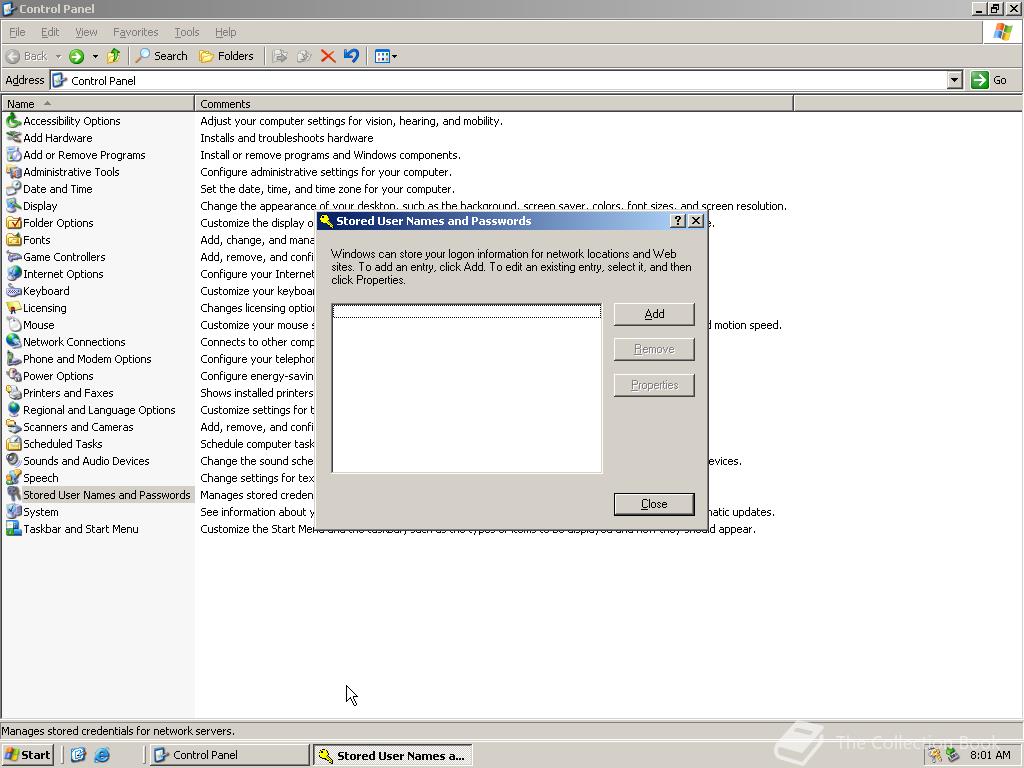Open the Scheduled Tasks icon
This screenshot has height=768, width=1024.
[x=14, y=443]
